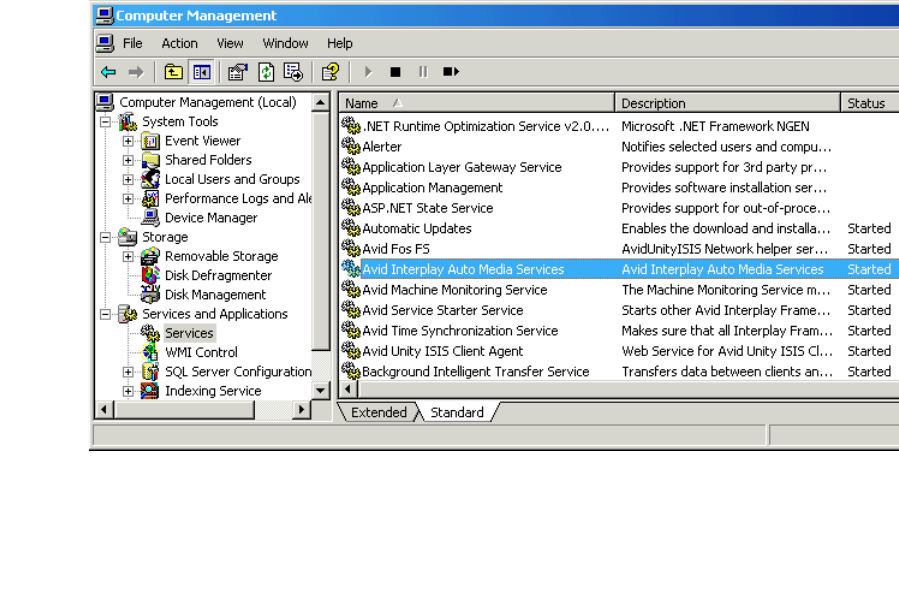
Task: Expand the Performance Logs and Alerts node
Action: 128,199
